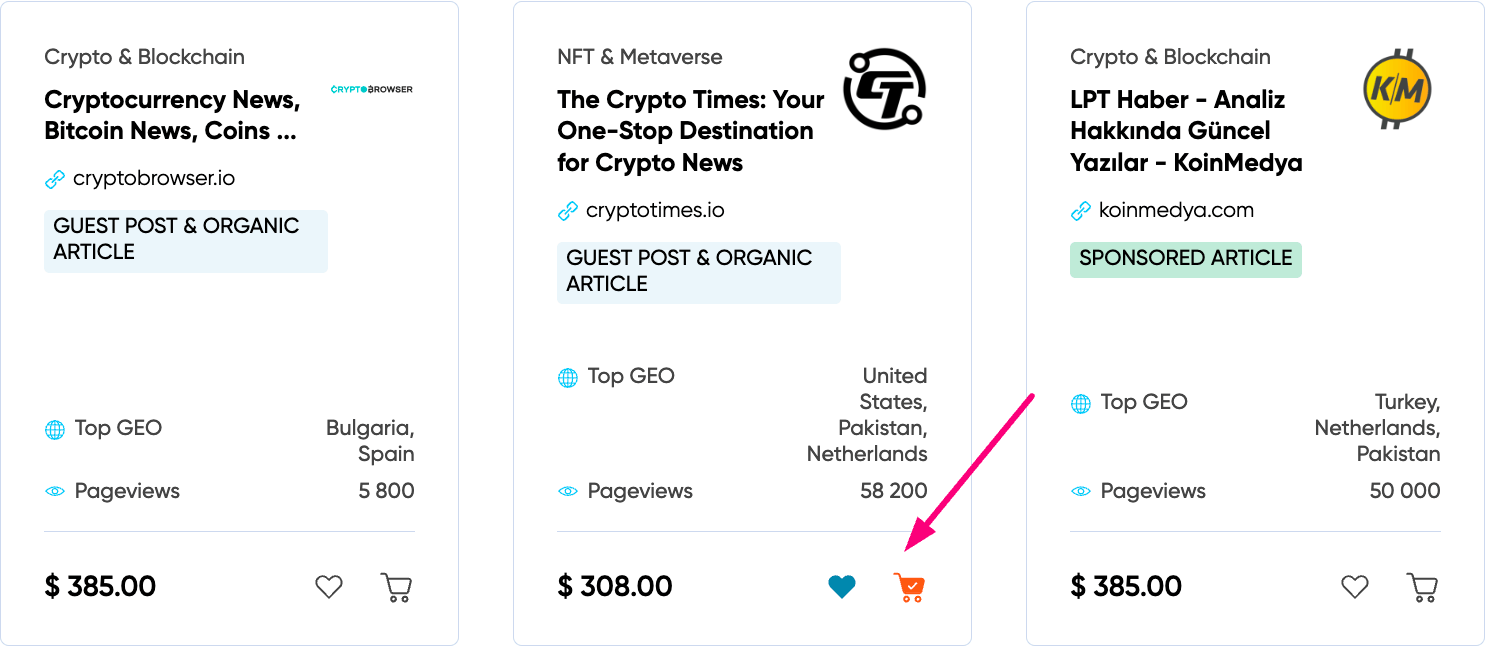Favorite the cryptobrowser.io listing heart
Image resolution: width=1496 pixels, height=652 pixels.
[x=329, y=587]
